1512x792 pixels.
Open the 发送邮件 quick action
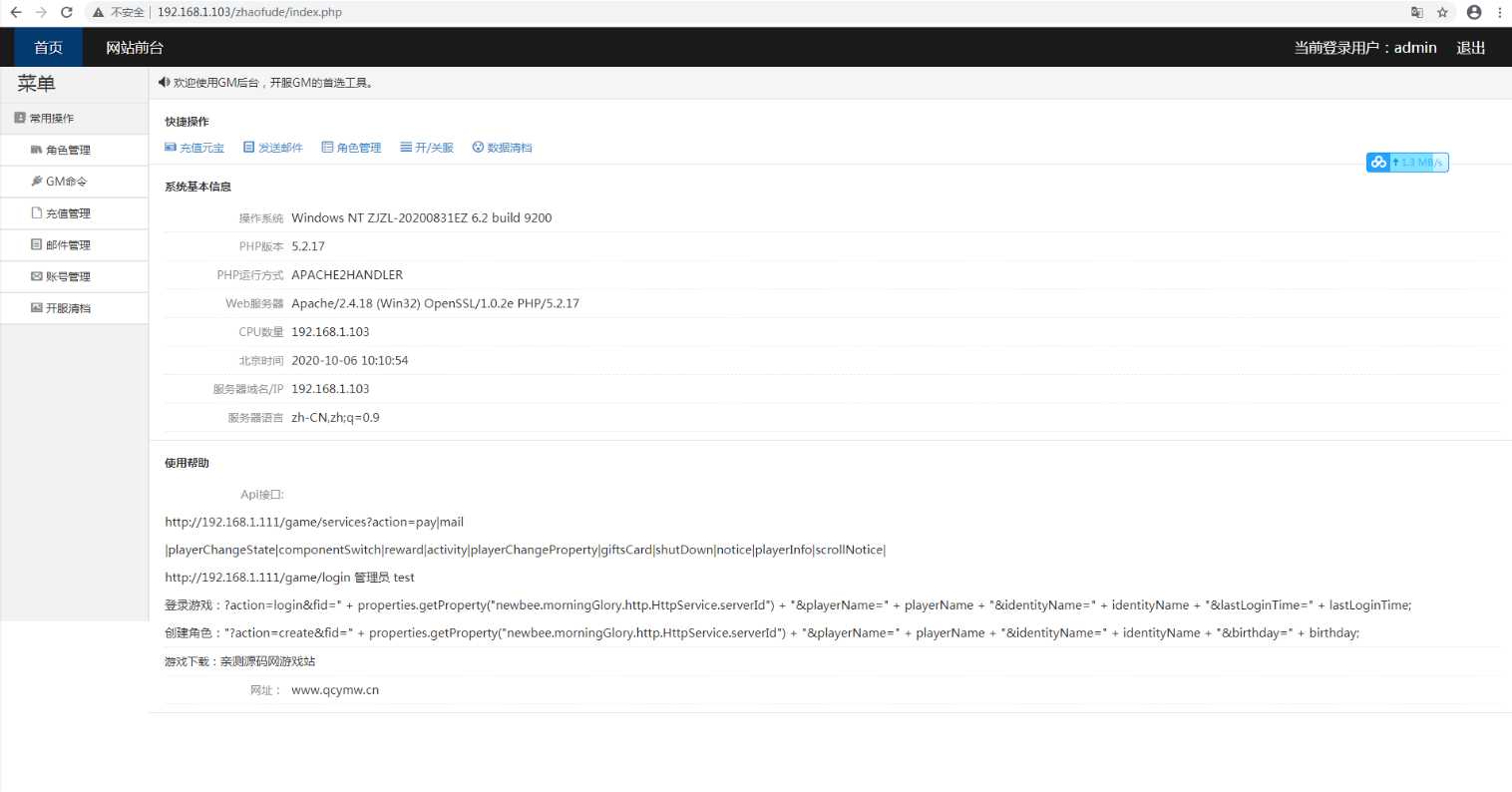click(x=272, y=148)
